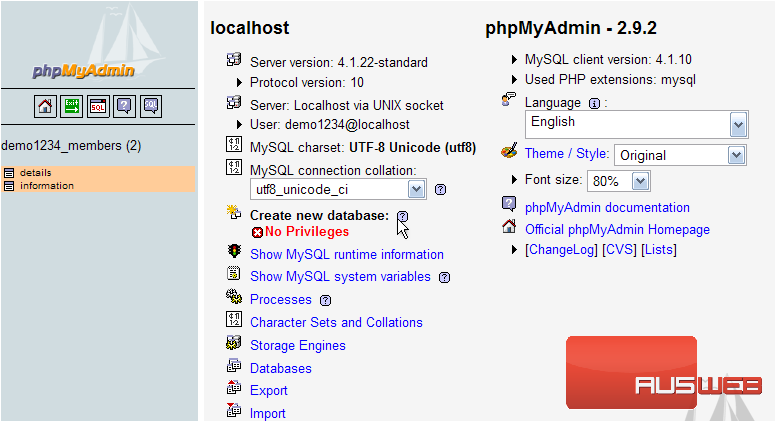Expand the Theme Original dropdown
The image size is (776, 422).
(680, 155)
